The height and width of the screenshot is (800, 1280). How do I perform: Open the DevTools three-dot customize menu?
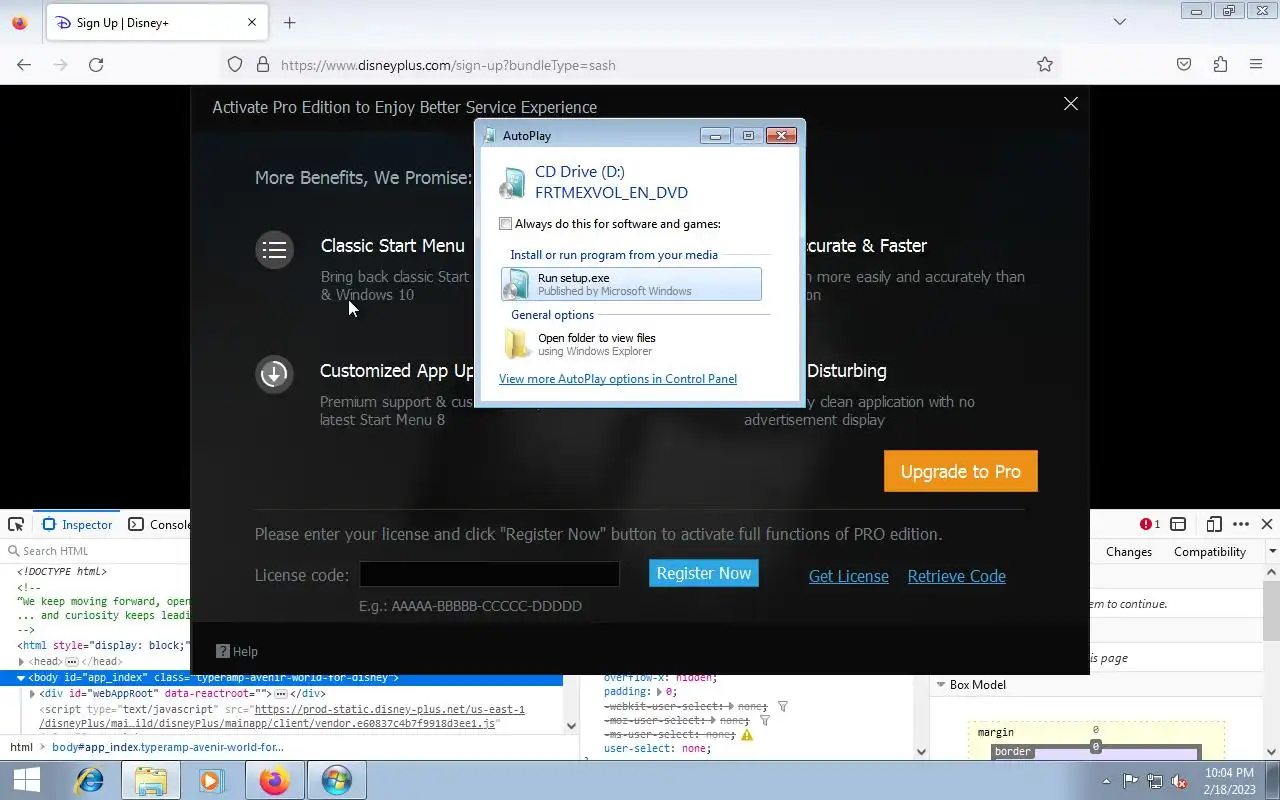click(1241, 524)
